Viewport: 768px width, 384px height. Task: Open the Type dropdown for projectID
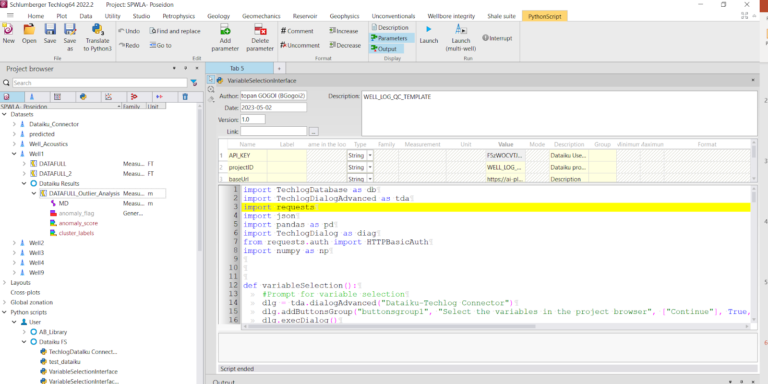[370, 167]
